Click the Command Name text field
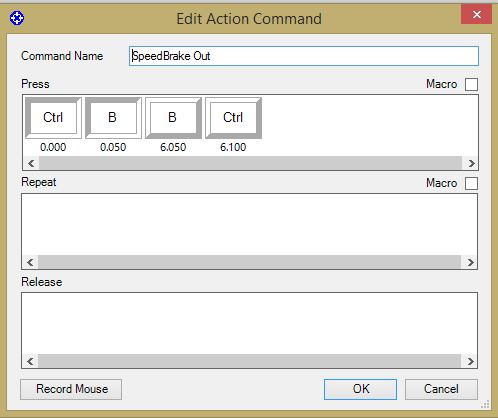 coord(304,56)
